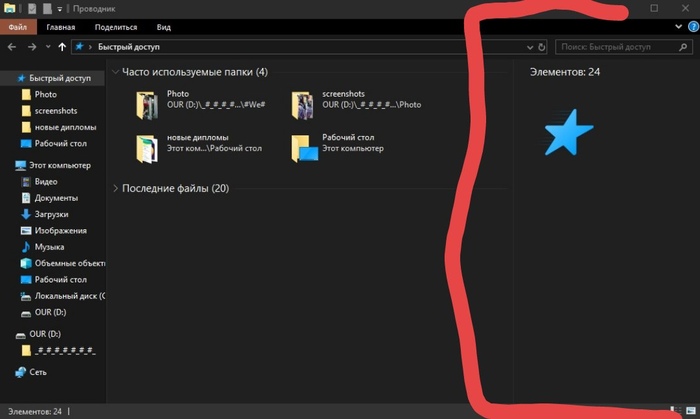Select the Вид ribbon tab
Screen dimensions: 700x419
click(163, 27)
